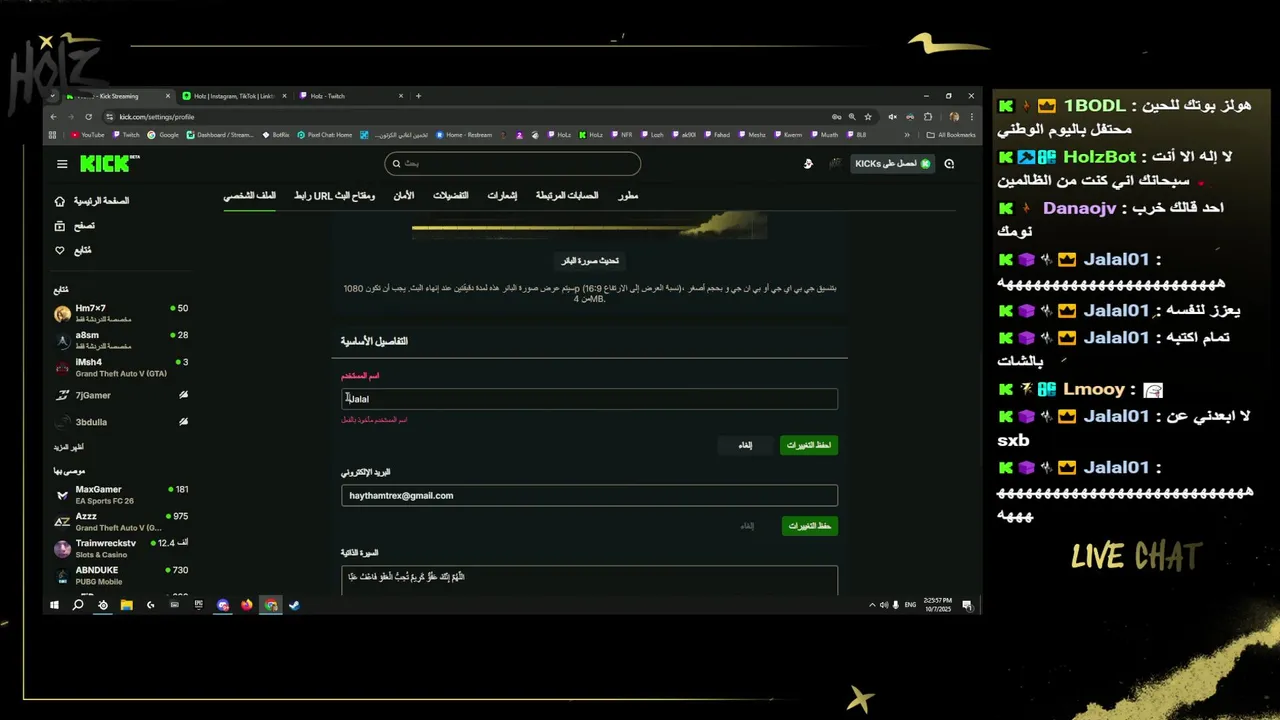Click the Update banner image button

[590, 261]
